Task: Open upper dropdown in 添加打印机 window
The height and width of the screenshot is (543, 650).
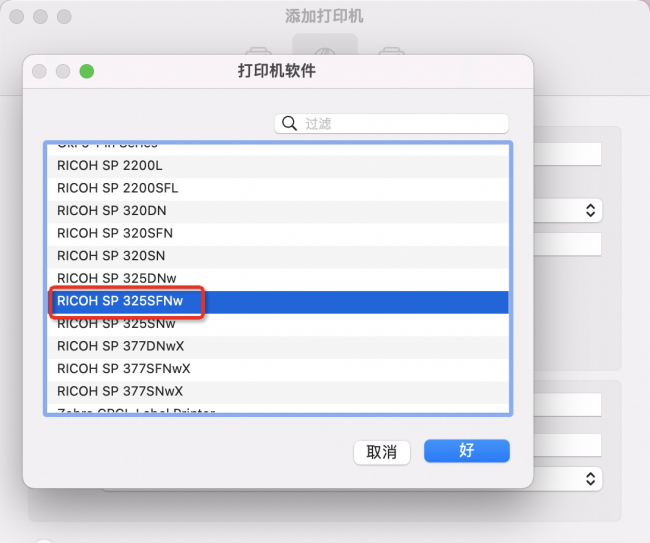Action: (x=567, y=210)
